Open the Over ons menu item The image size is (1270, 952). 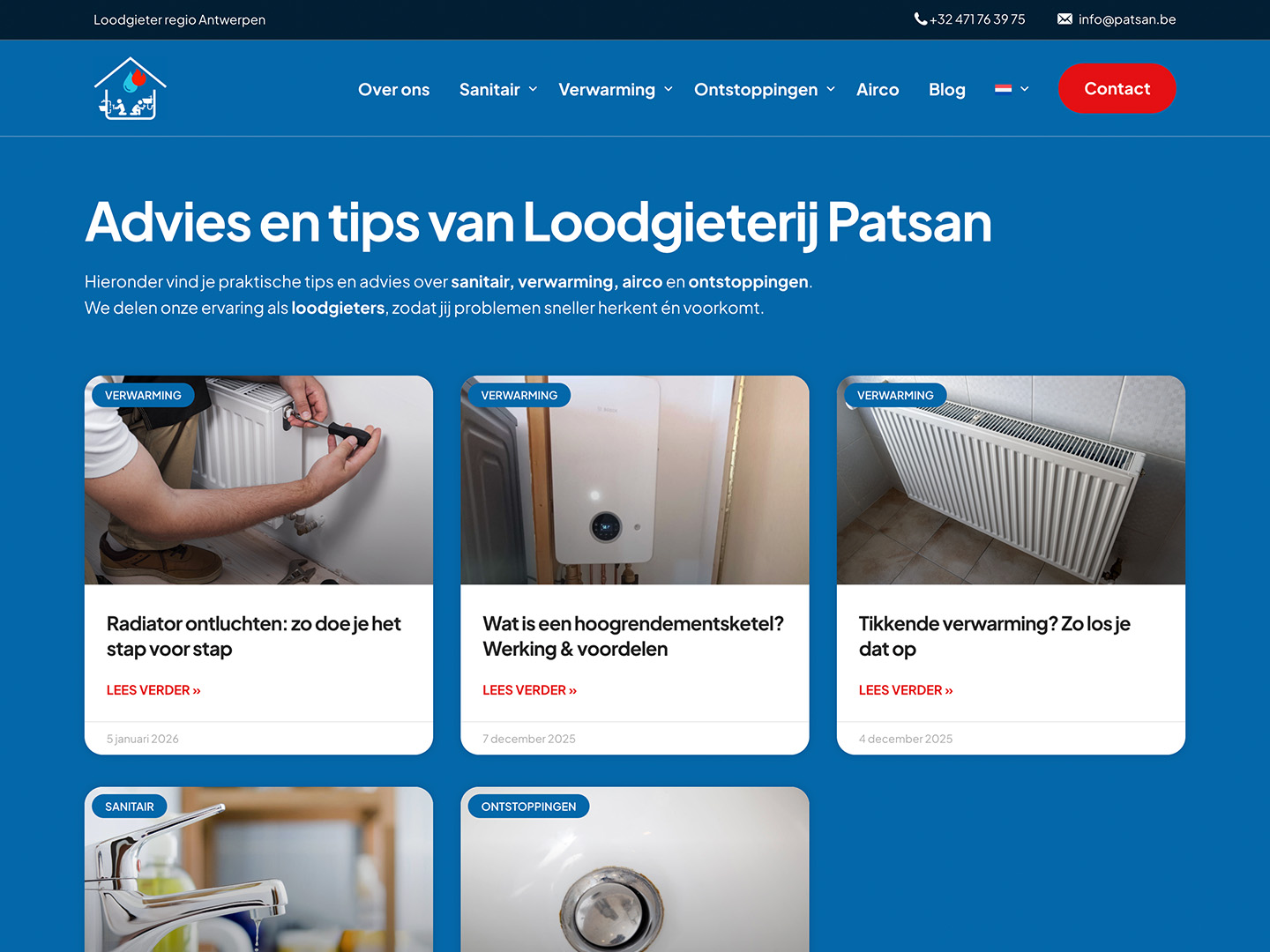(x=393, y=89)
